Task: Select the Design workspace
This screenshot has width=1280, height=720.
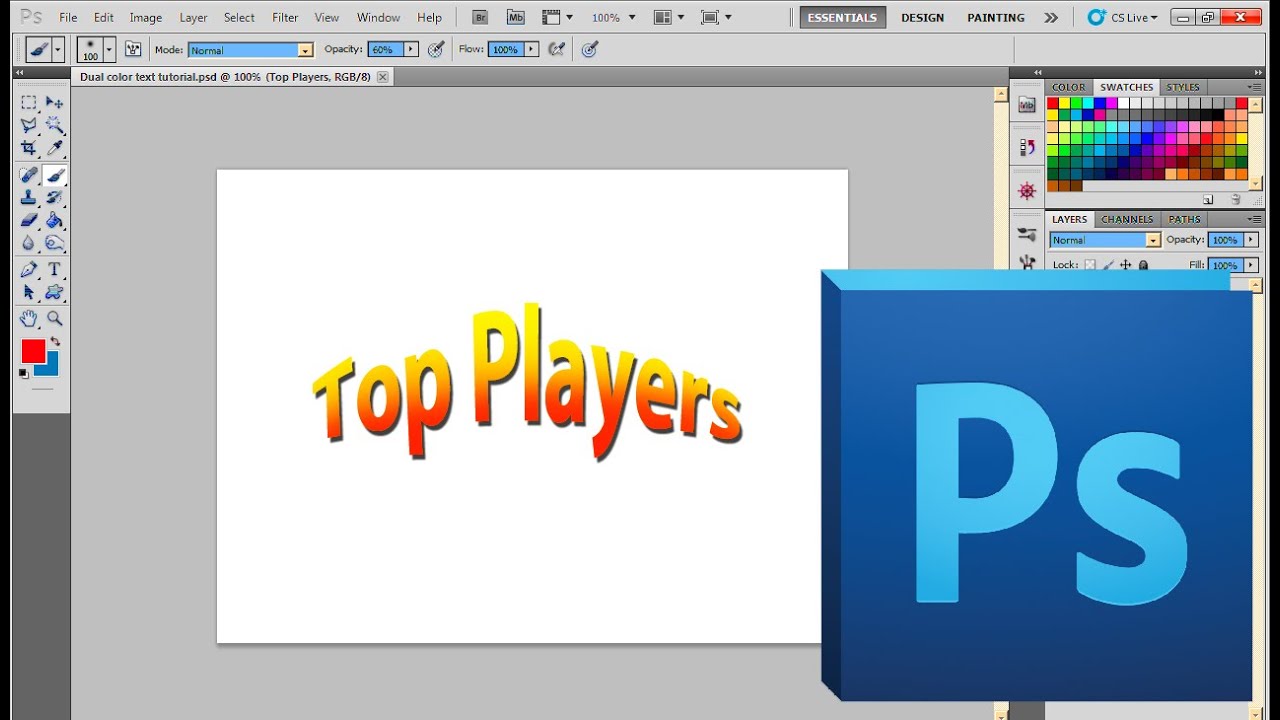Action: (922, 17)
